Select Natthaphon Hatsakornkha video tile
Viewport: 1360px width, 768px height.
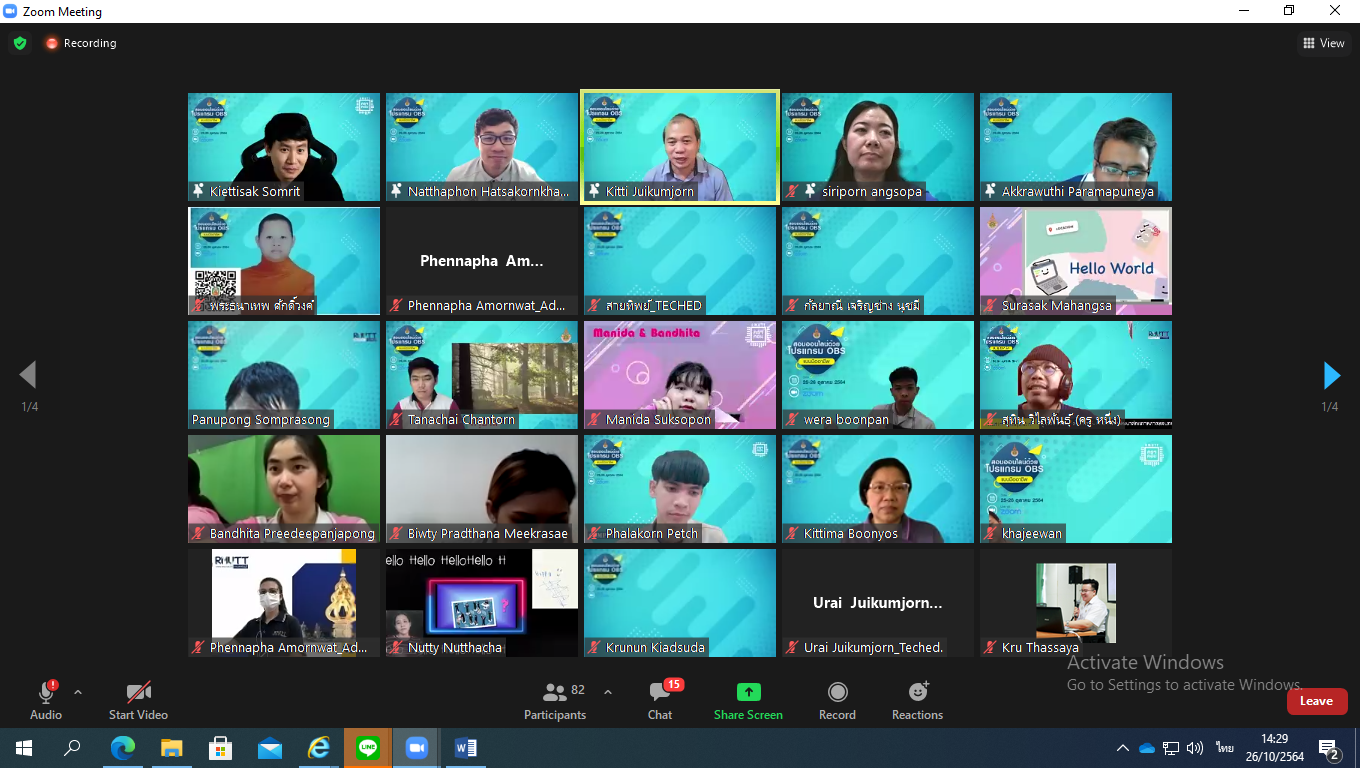[482, 147]
